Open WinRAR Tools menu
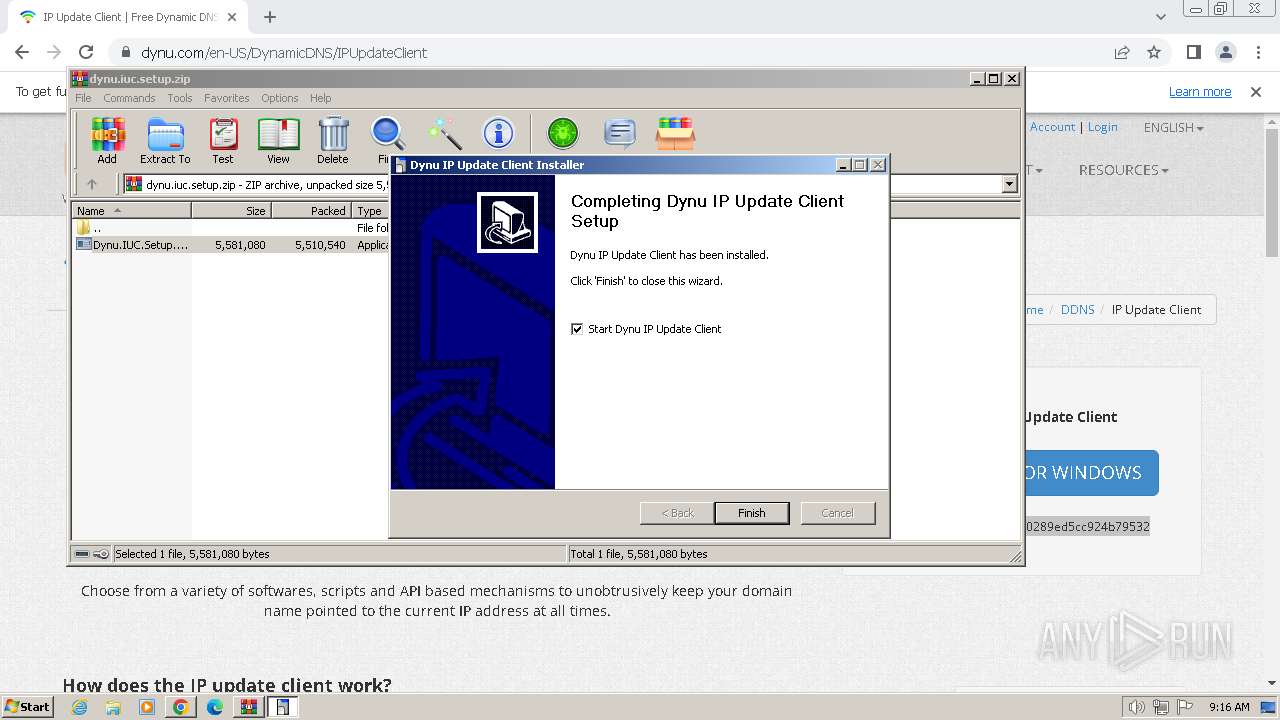Screen dimensions: 1280x720 coord(180,98)
